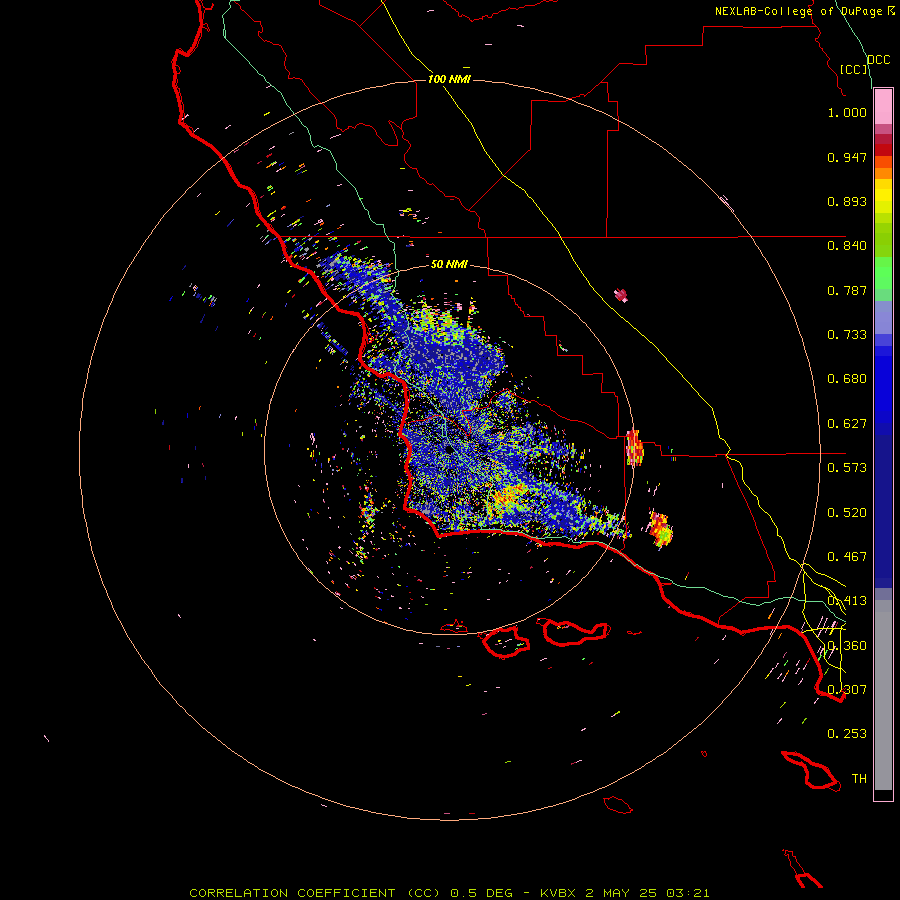Pick the yellow segment of the color bar

883,196
